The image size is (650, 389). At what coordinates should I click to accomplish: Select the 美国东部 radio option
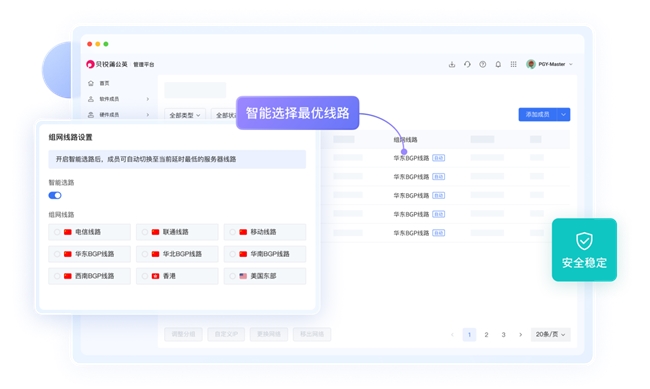coord(233,276)
